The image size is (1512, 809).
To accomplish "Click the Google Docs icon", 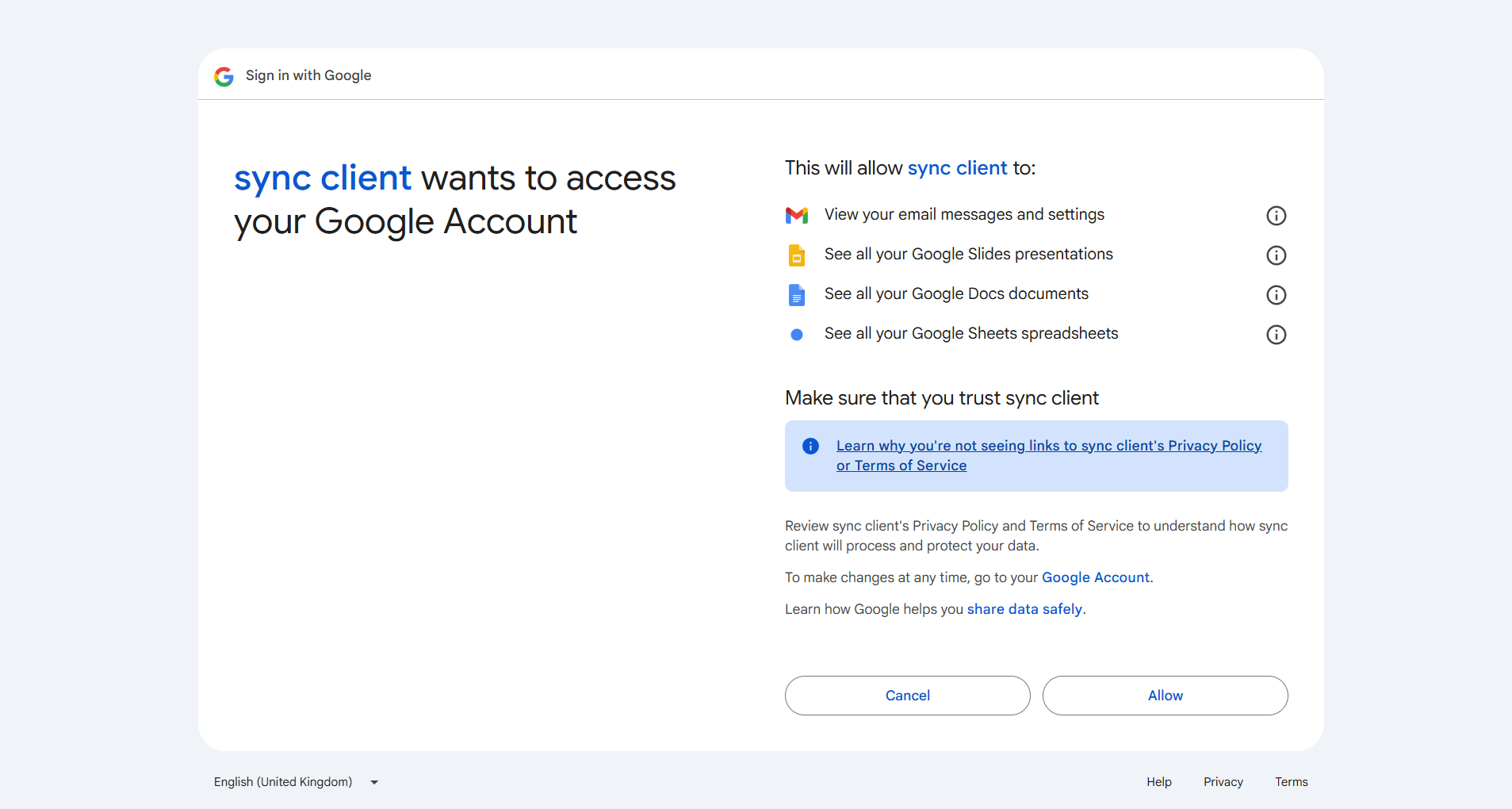I will click(x=797, y=294).
